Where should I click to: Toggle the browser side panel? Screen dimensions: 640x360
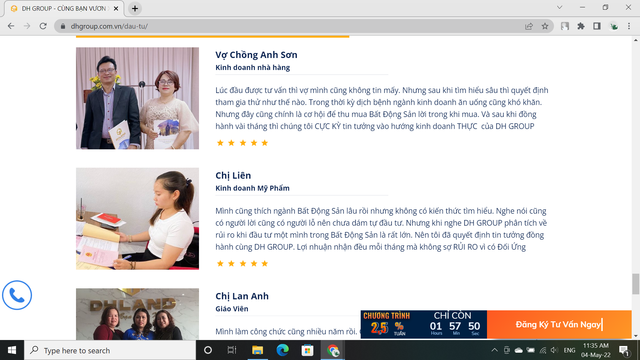tap(597, 26)
